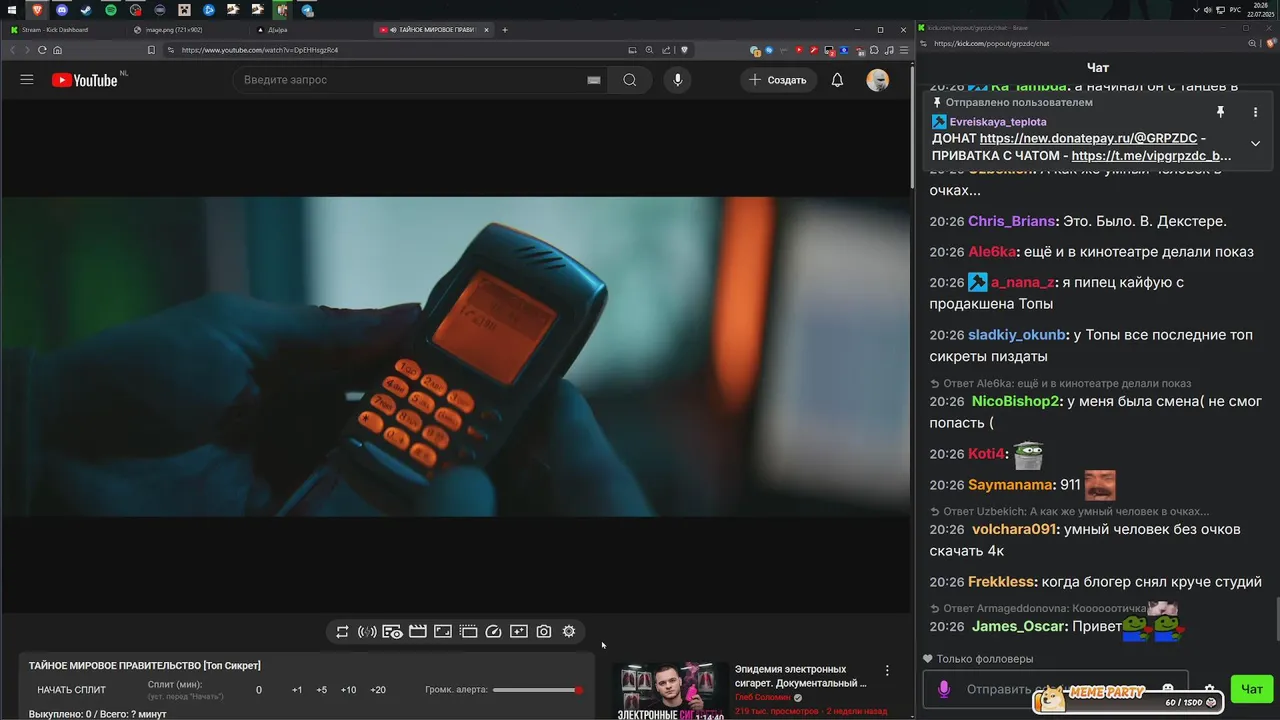Open enhancer settings gear under the video
The width and height of the screenshot is (1280, 720).
[569, 632]
